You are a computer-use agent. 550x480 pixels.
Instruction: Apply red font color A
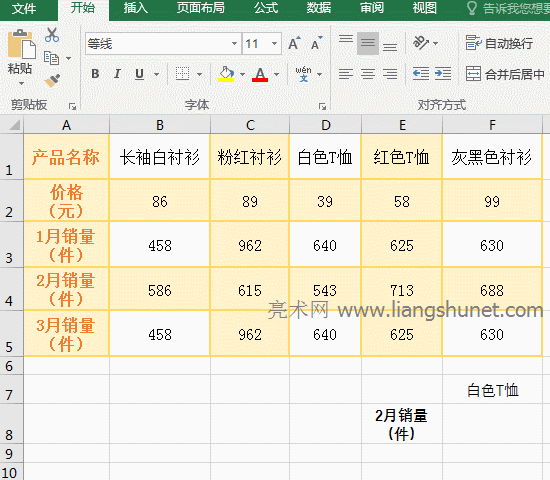(260, 74)
